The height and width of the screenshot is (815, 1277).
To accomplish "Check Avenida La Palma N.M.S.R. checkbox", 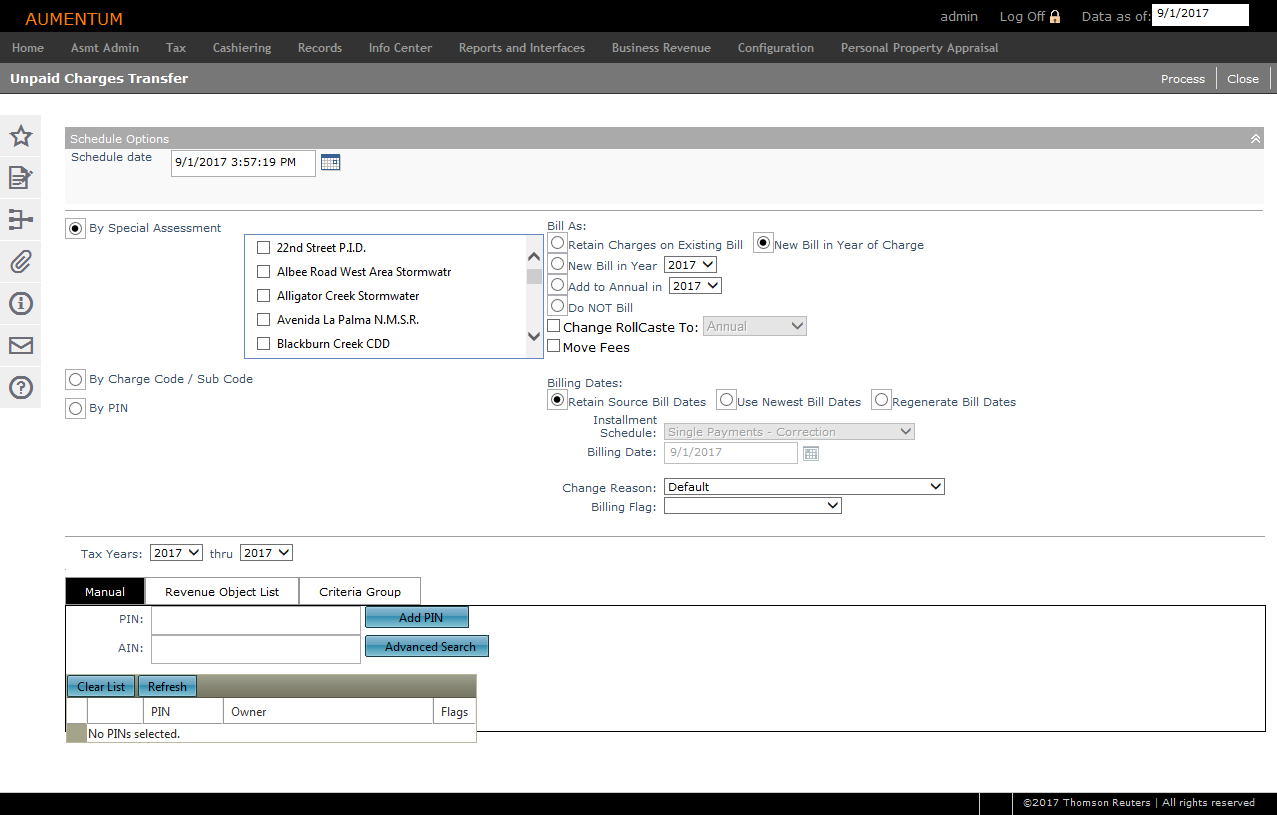I will (264, 320).
